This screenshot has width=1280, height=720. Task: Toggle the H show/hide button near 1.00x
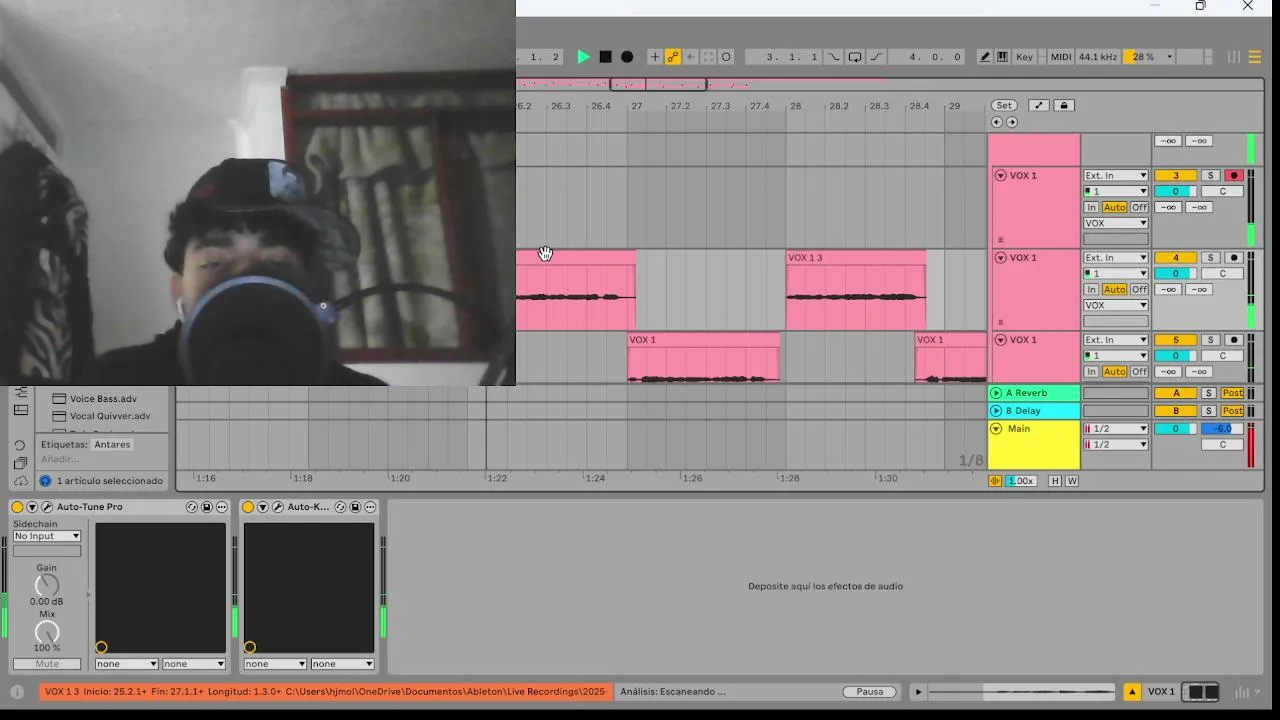(1055, 481)
